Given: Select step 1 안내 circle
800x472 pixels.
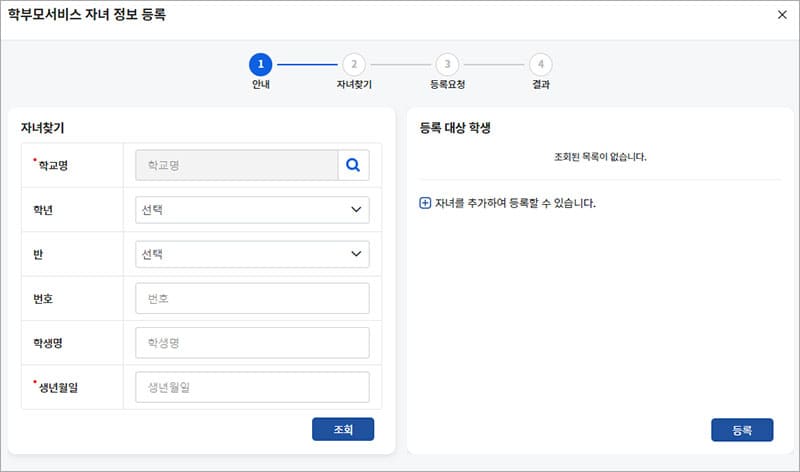Looking at the screenshot, I should (x=261, y=64).
